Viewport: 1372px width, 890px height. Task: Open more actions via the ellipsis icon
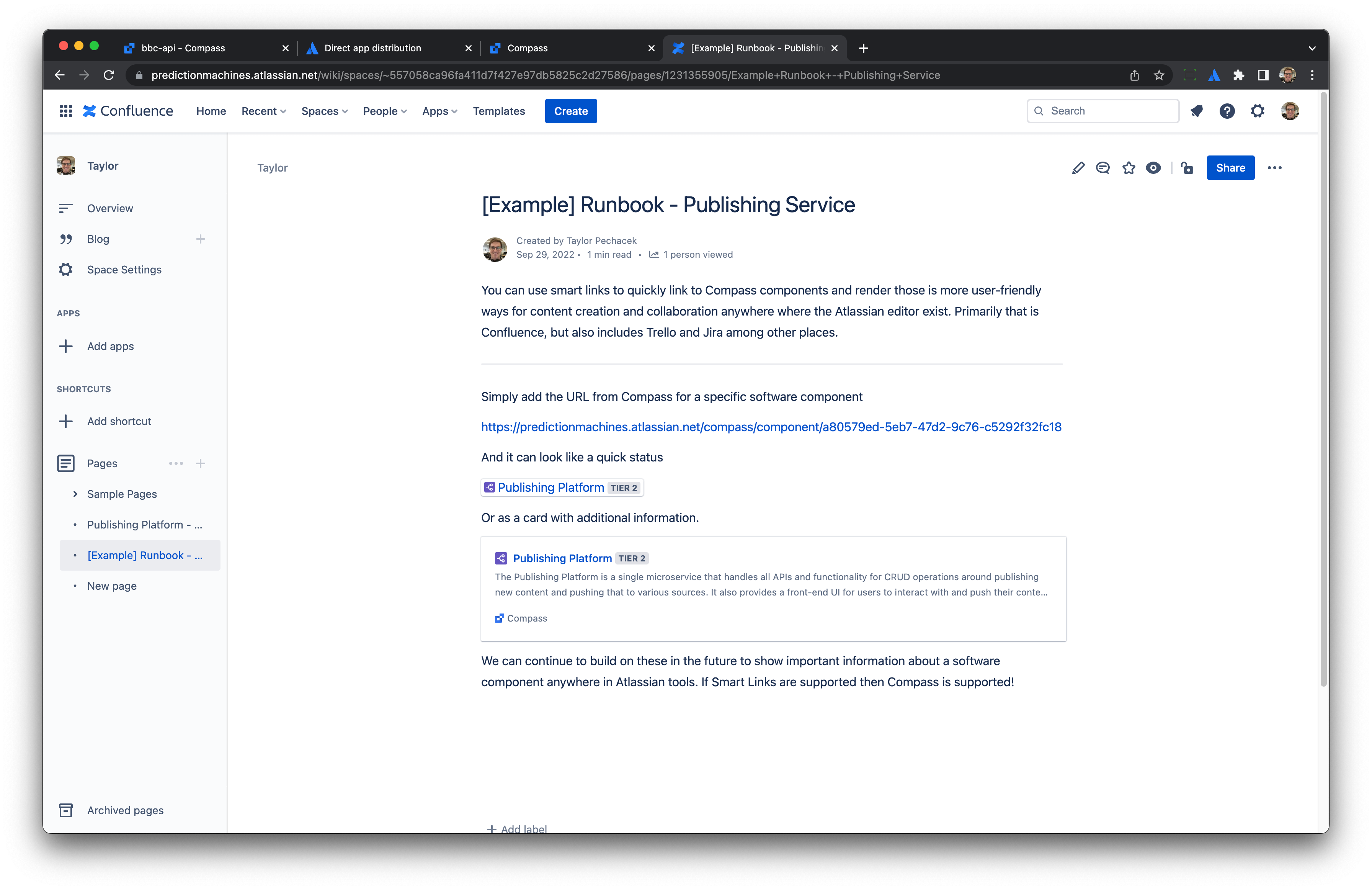click(1275, 168)
